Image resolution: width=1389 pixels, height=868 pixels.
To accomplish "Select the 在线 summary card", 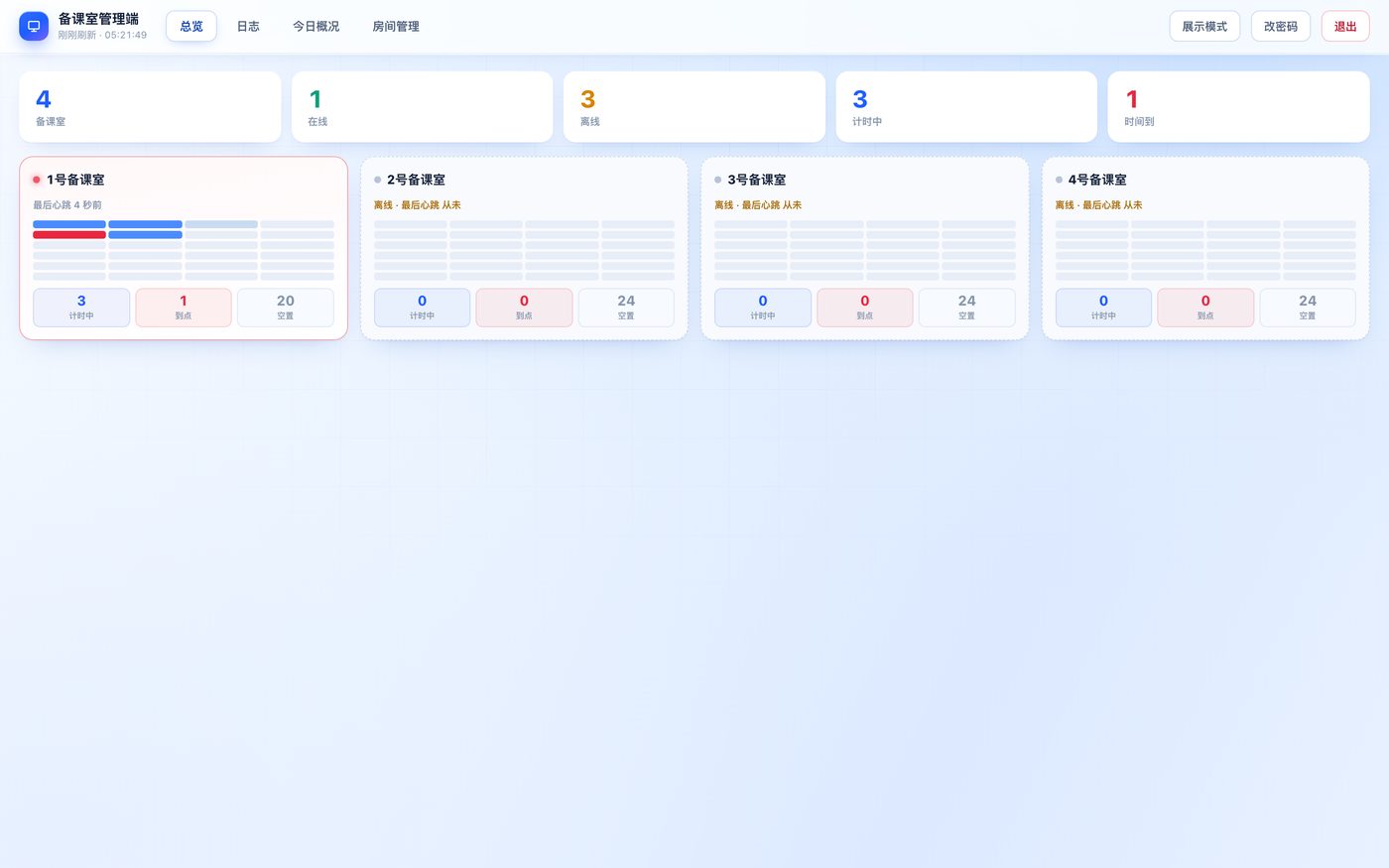I will pyautogui.click(x=422, y=106).
